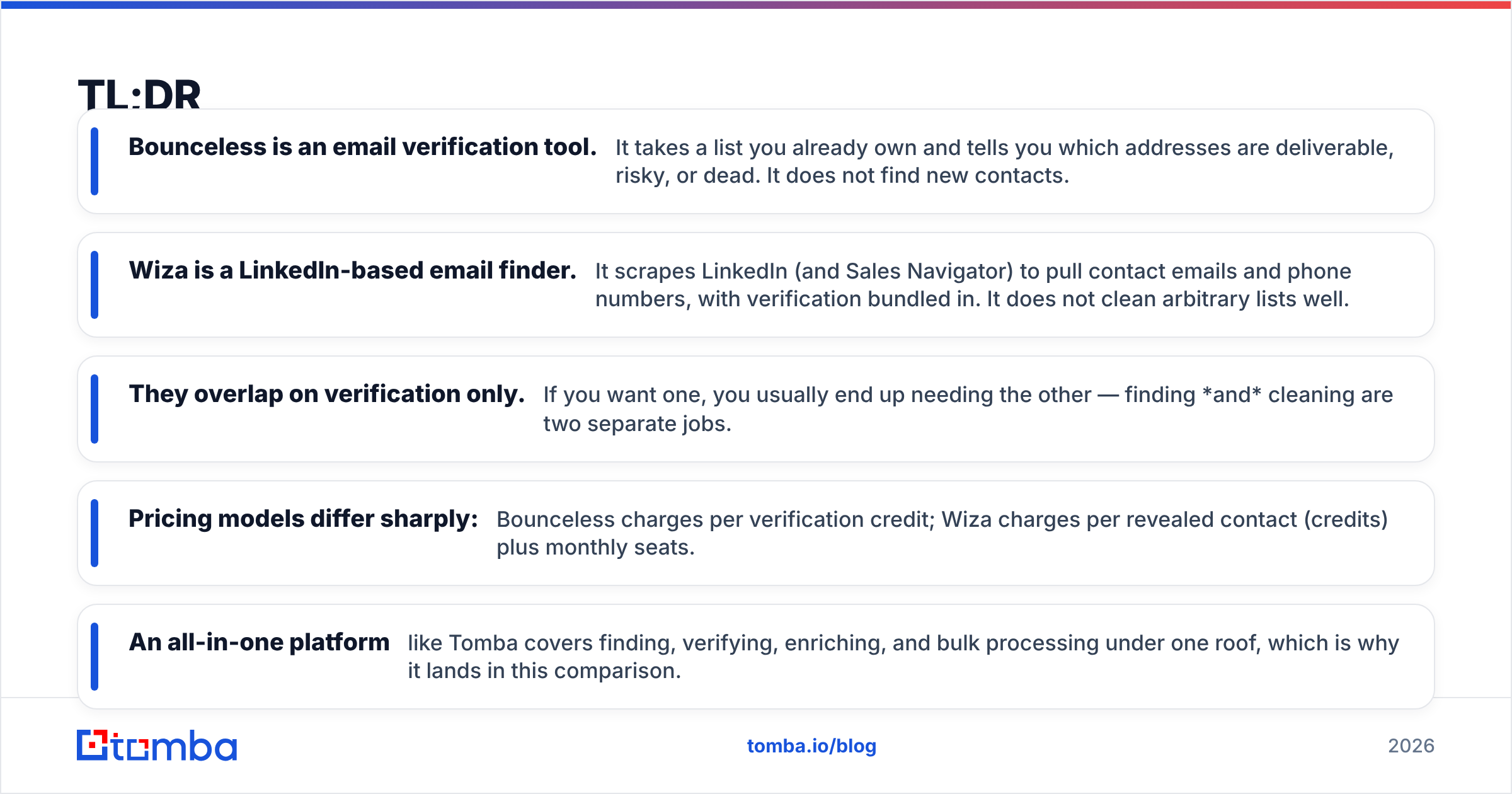Click the 'it lands in this comparison' text
Viewport: 1512px width, 794px height.
pyautogui.click(x=544, y=671)
